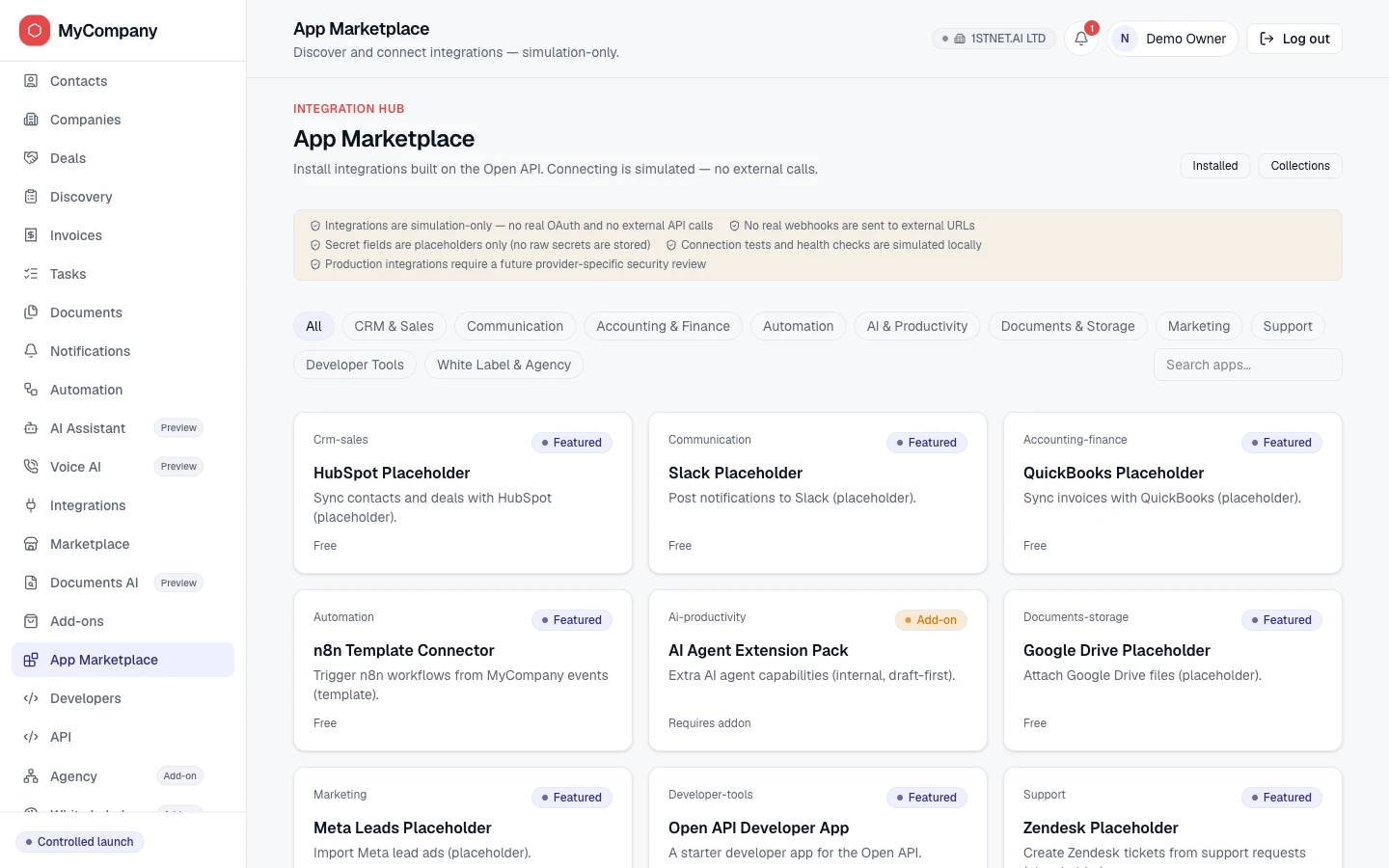Click the Companies sidebar icon

[31, 120]
